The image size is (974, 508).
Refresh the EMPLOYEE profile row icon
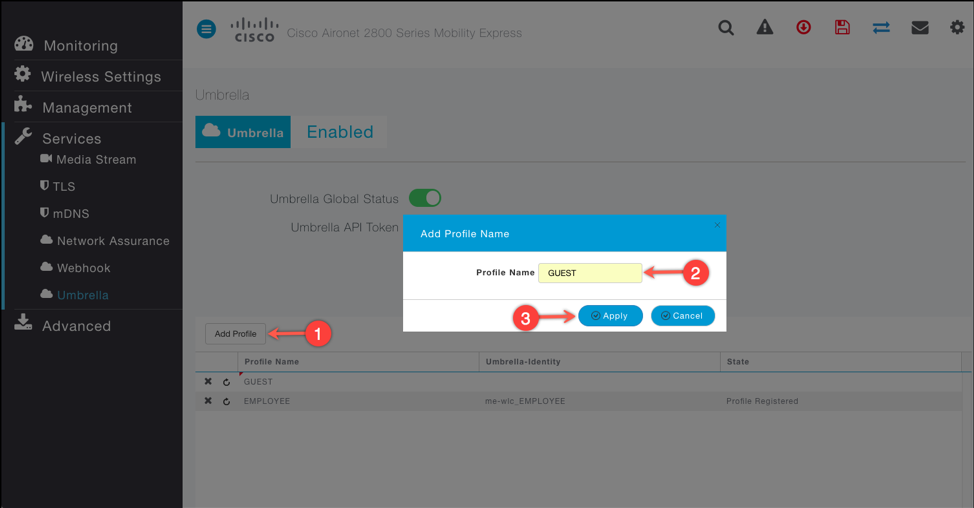227,401
